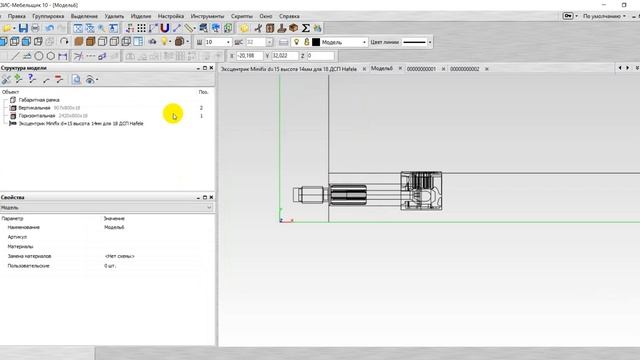Viewport: 640px width, 360px height.
Task: Select the solid orange shaded cube display
Action: coord(78,42)
